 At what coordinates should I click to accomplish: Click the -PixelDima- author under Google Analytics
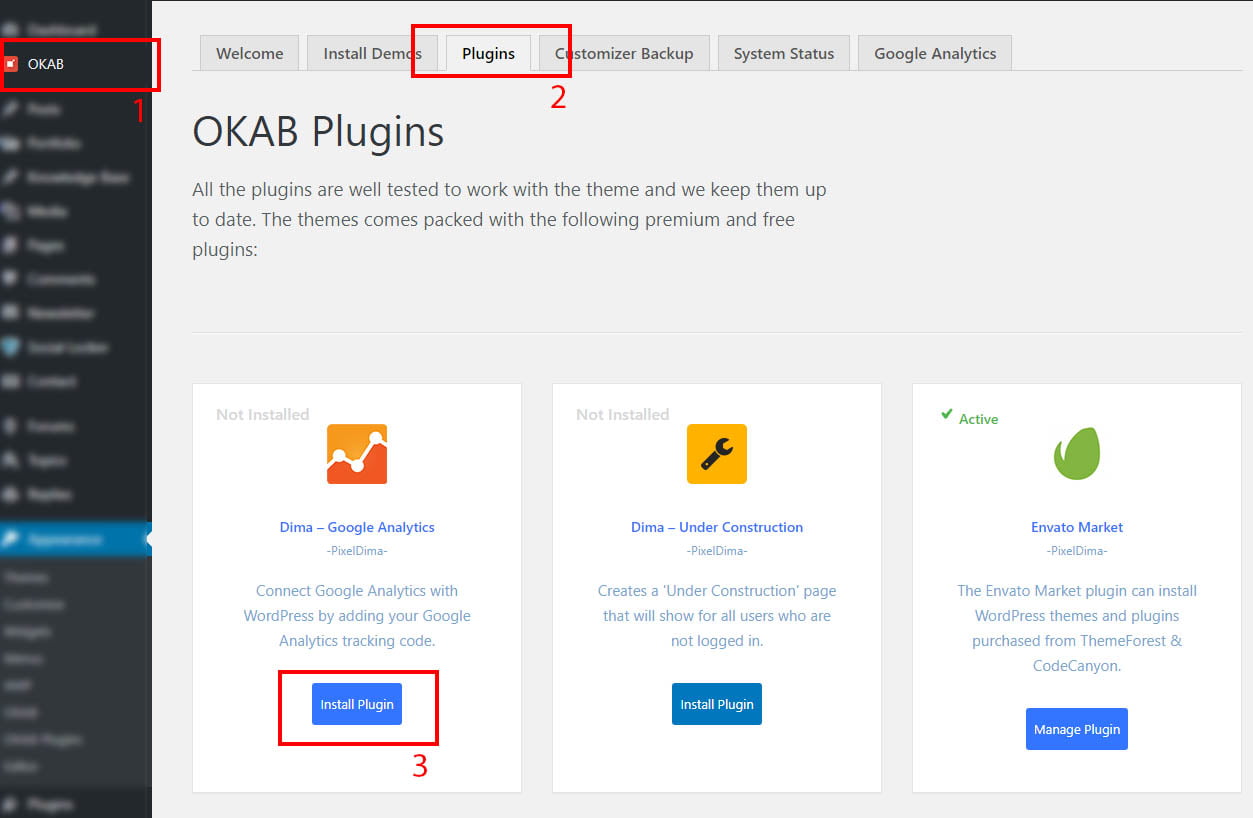click(357, 551)
